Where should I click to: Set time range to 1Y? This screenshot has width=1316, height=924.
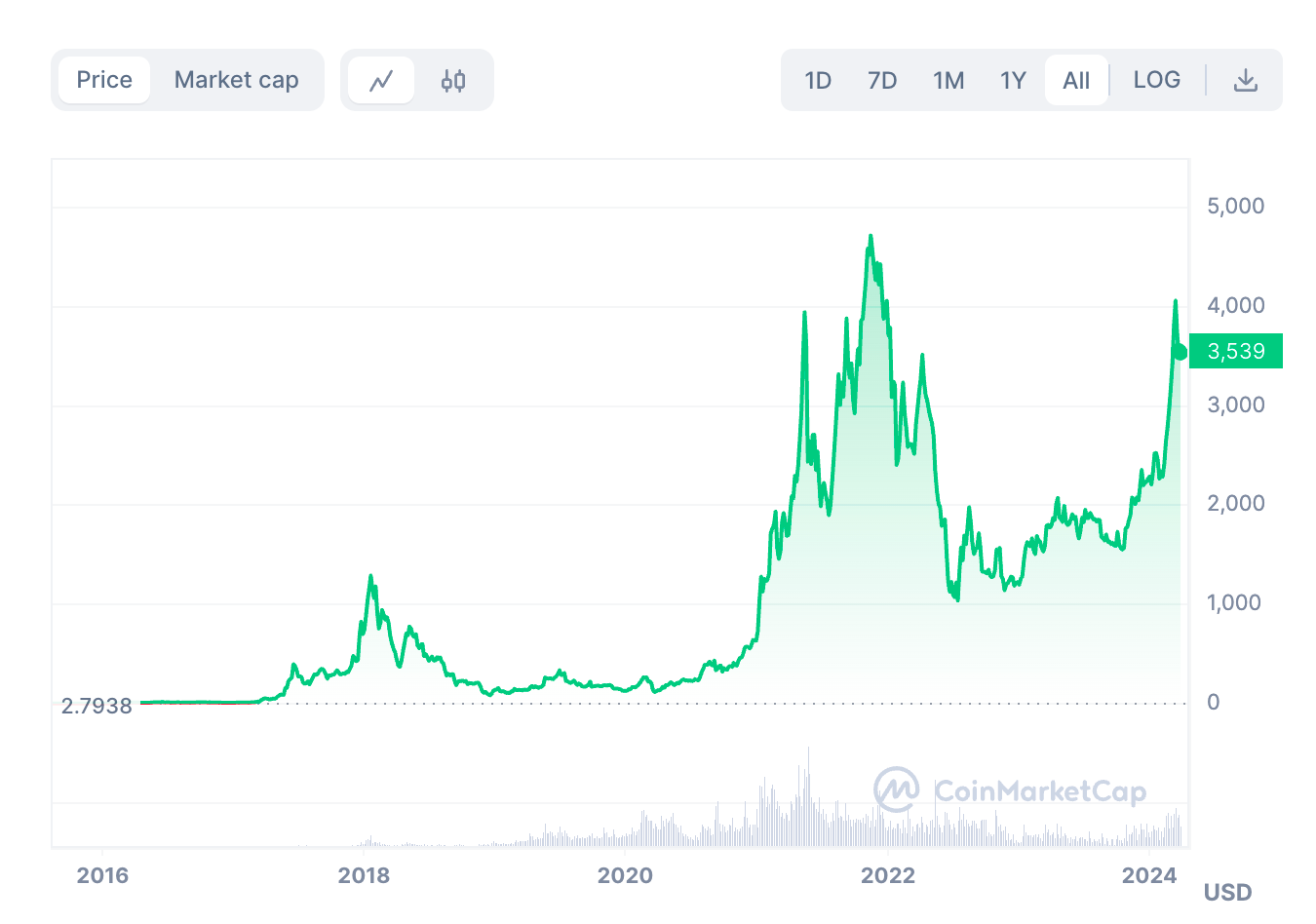tap(1013, 80)
